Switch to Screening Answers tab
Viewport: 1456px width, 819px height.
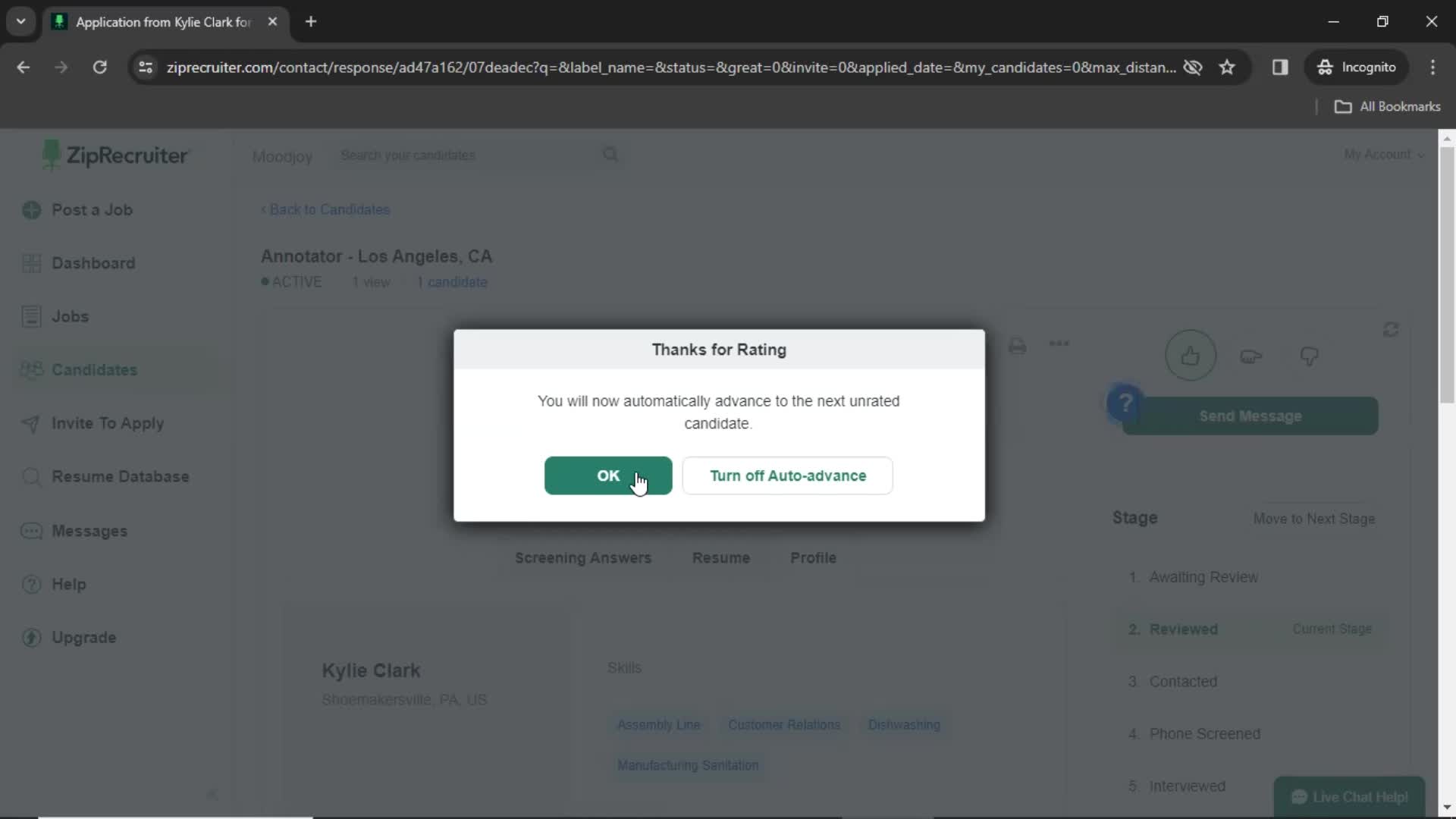click(x=585, y=558)
